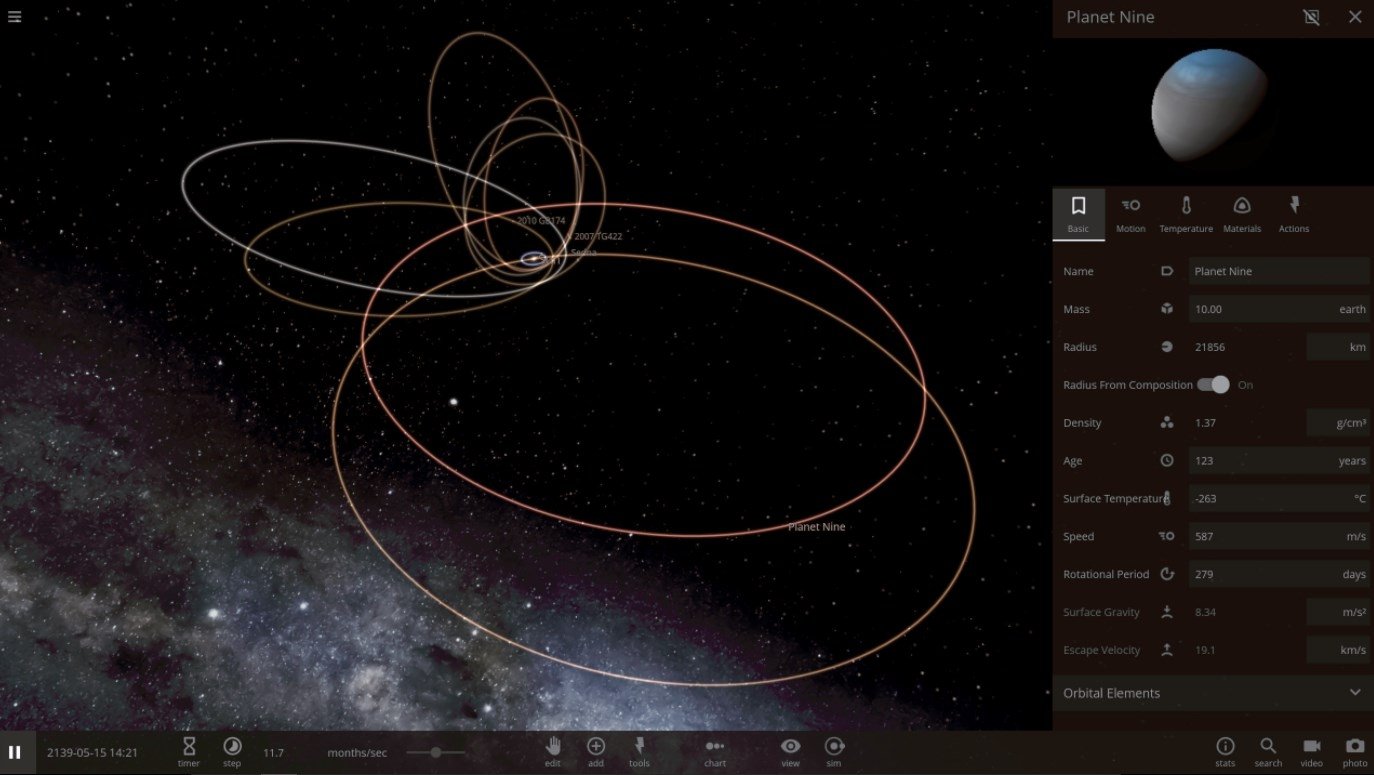Switch to the Temperature tab
Image resolution: width=1374 pixels, height=775 pixels.
[x=1185, y=214]
